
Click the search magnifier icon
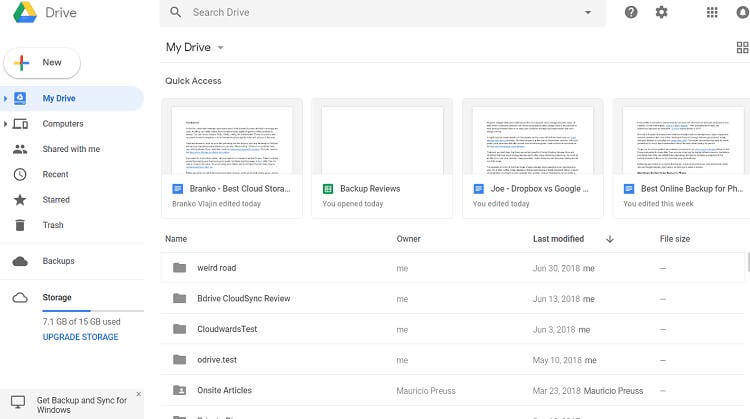[176, 12]
